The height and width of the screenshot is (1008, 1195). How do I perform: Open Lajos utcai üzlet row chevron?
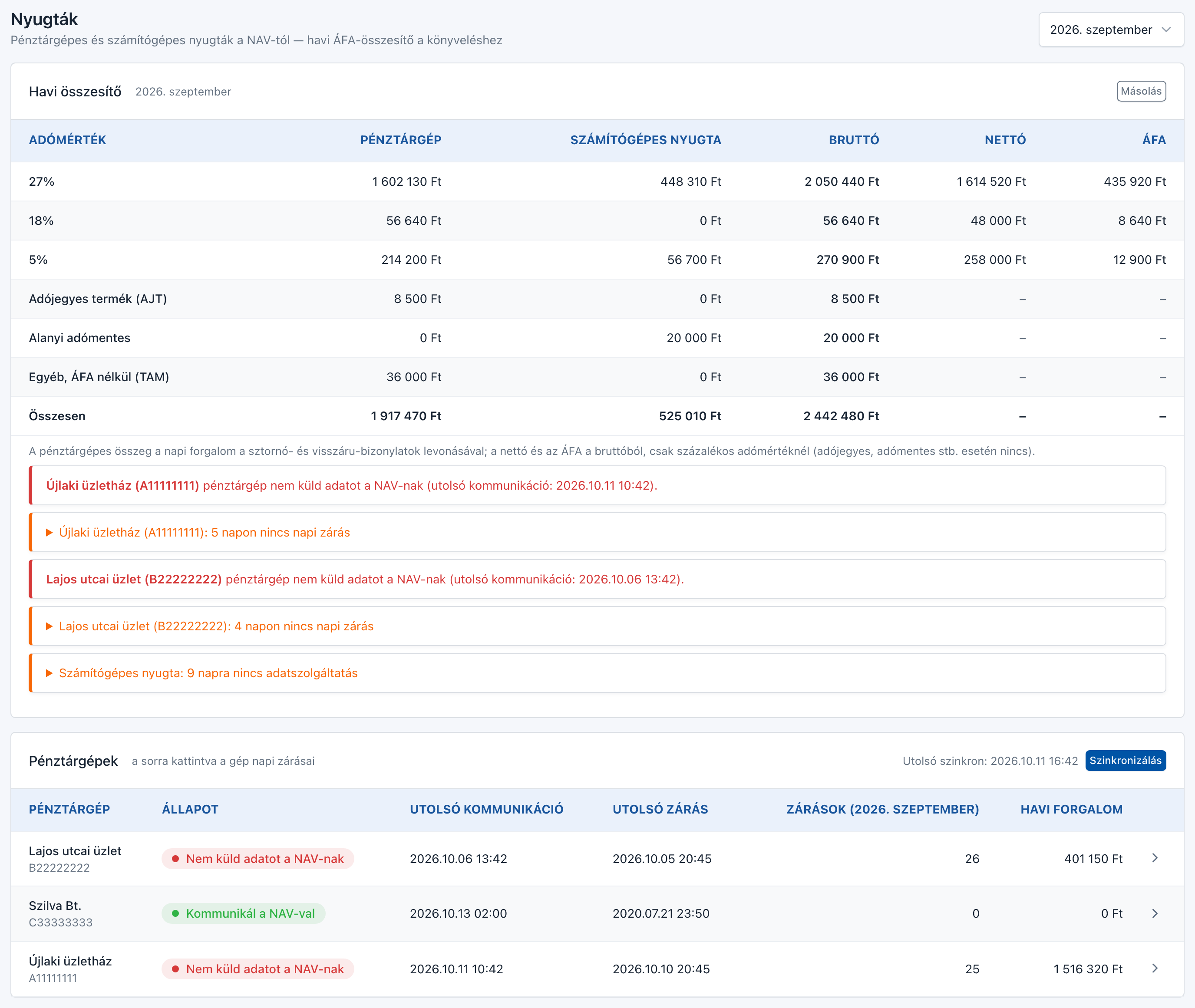point(1155,858)
